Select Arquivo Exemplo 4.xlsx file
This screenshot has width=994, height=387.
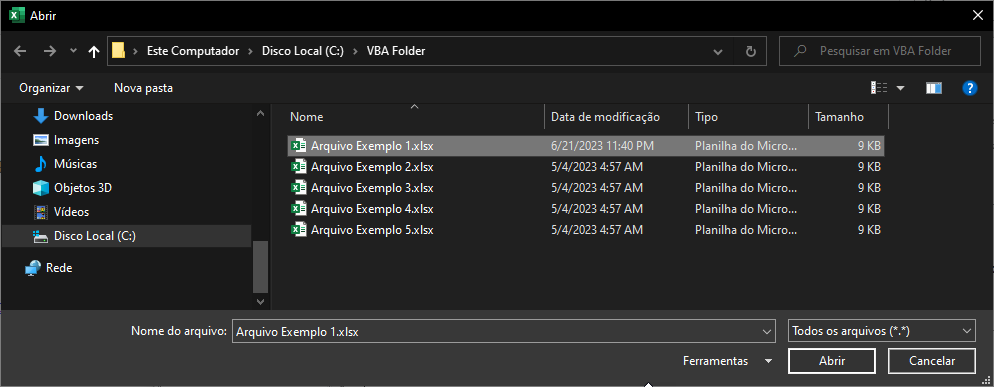(x=586, y=209)
